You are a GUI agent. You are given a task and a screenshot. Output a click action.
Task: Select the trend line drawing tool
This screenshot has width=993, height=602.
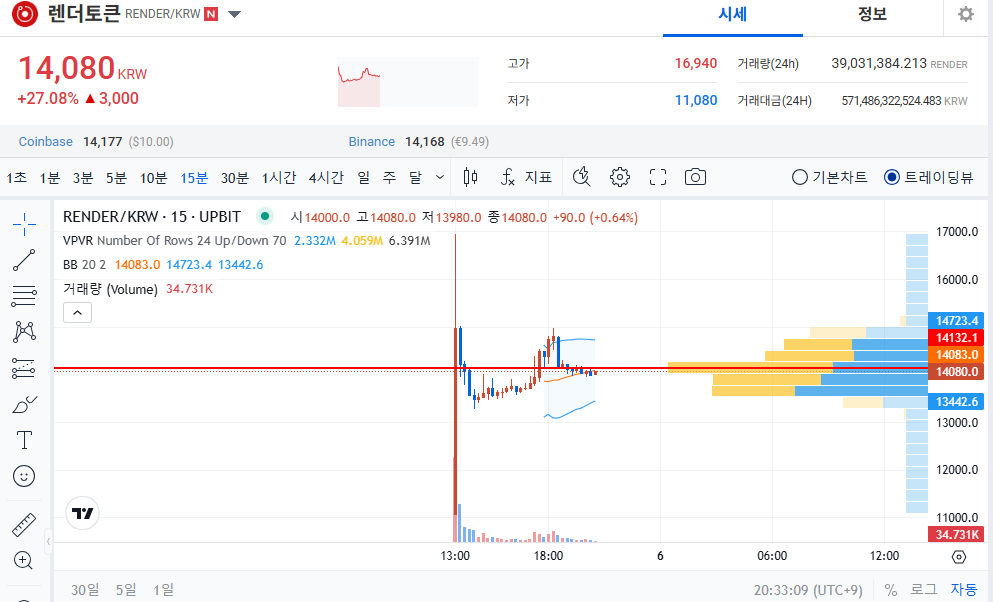tap(24, 260)
